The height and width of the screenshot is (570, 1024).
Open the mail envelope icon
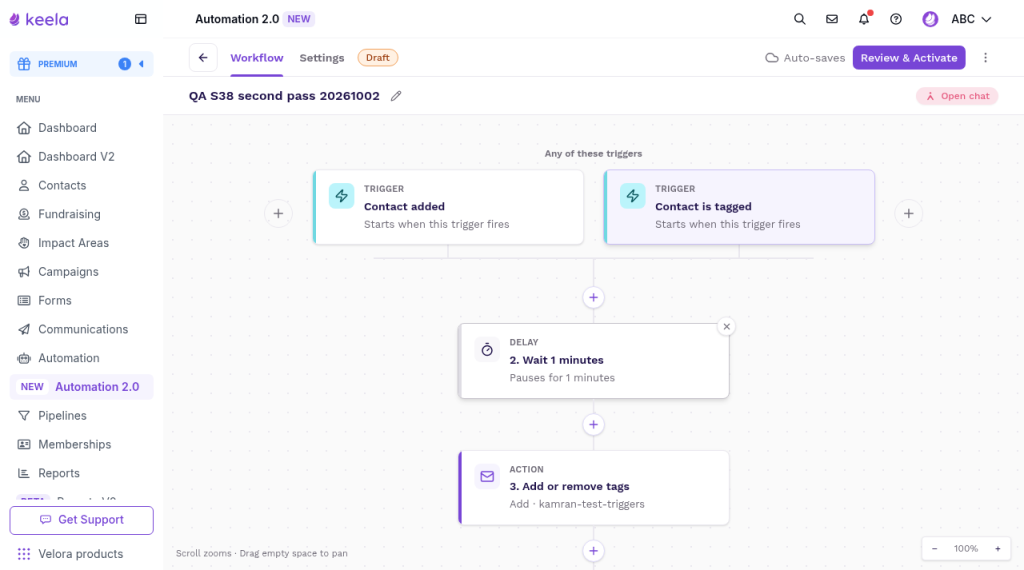(x=831, y=19)
